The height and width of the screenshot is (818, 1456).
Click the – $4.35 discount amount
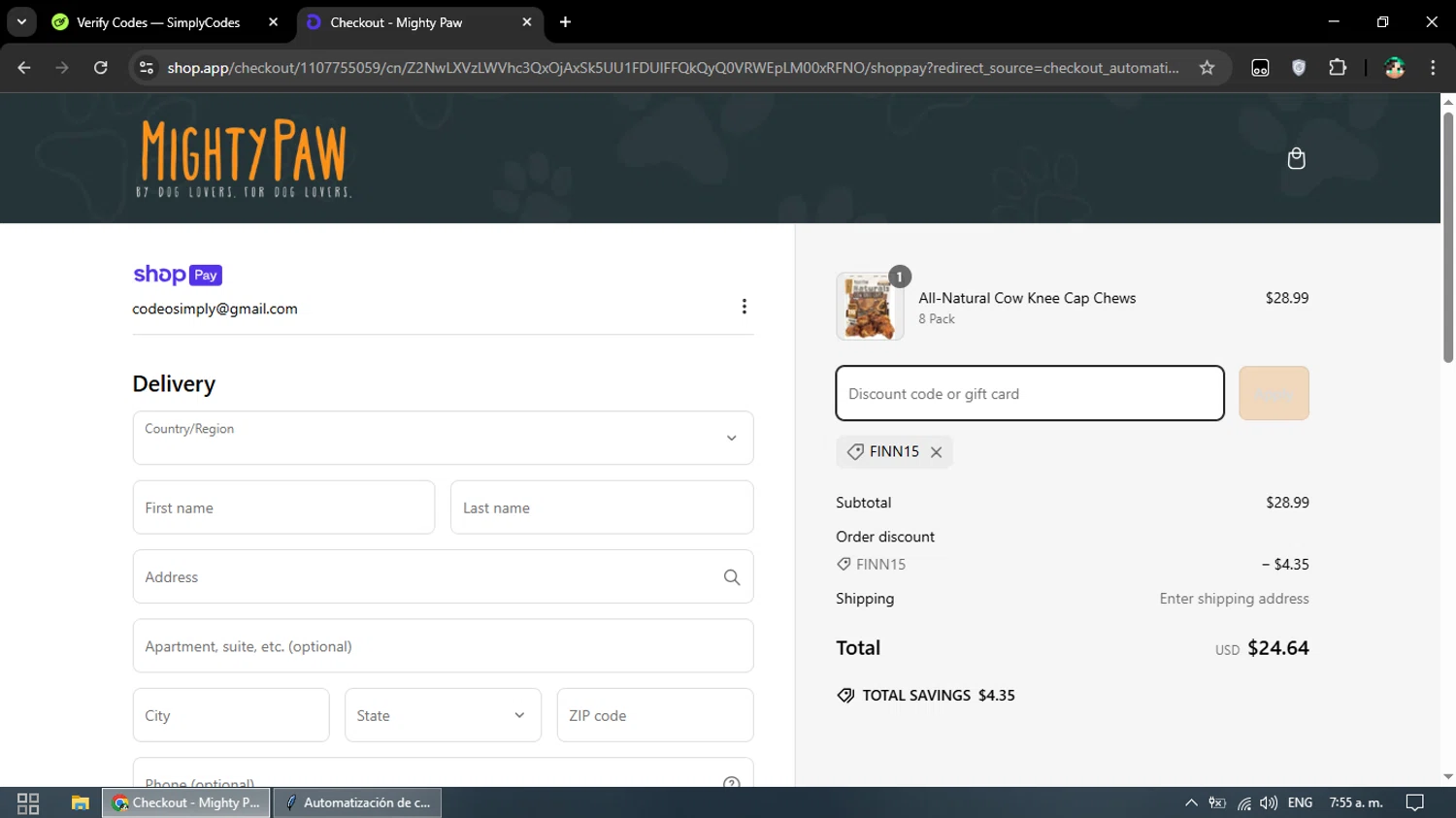[x=1285, y=564]
